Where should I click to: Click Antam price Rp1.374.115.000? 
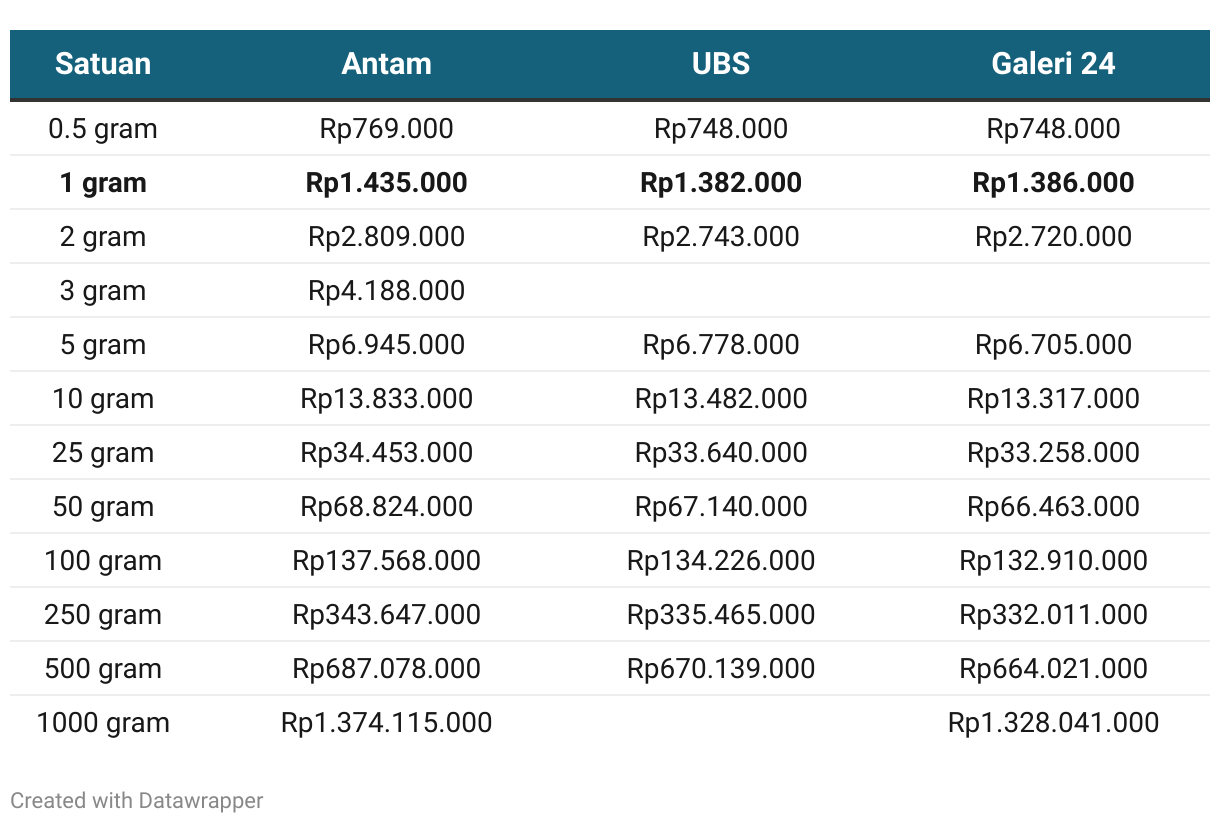pyautogui.click(x=387, y=723)
